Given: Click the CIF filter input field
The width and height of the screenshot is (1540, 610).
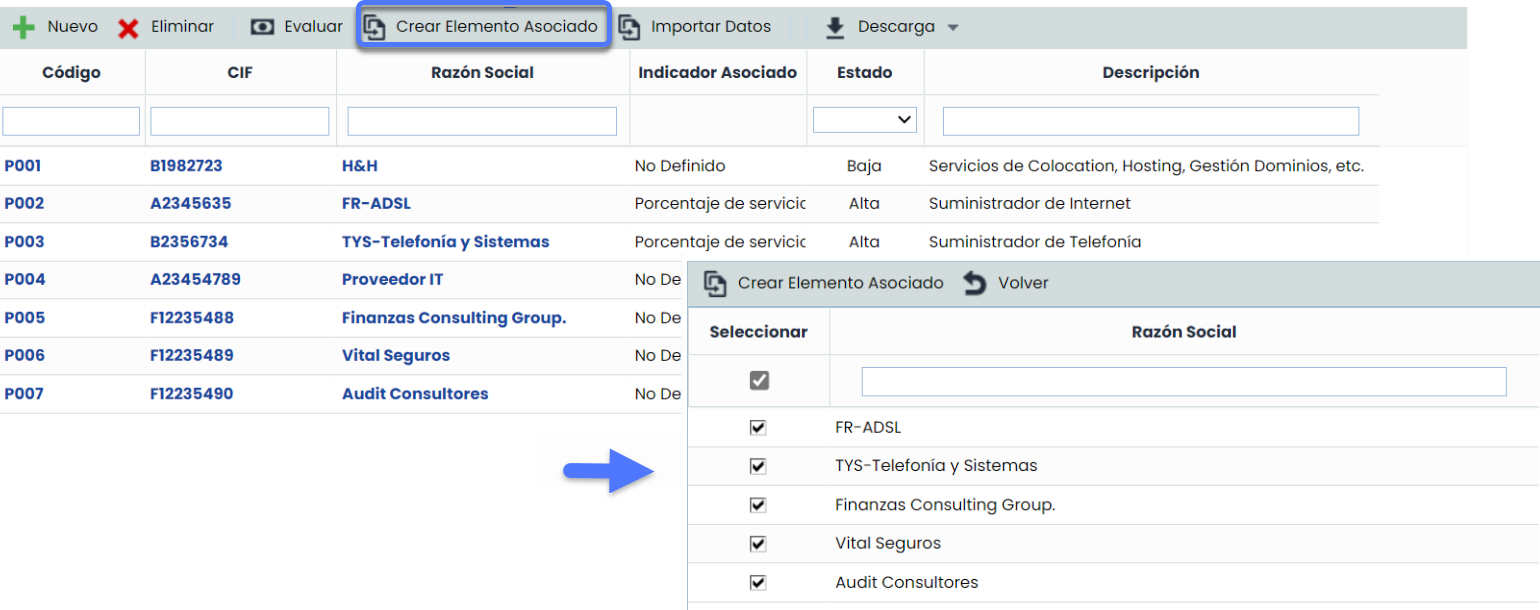Looking at the screenshot, I should 240,121.
